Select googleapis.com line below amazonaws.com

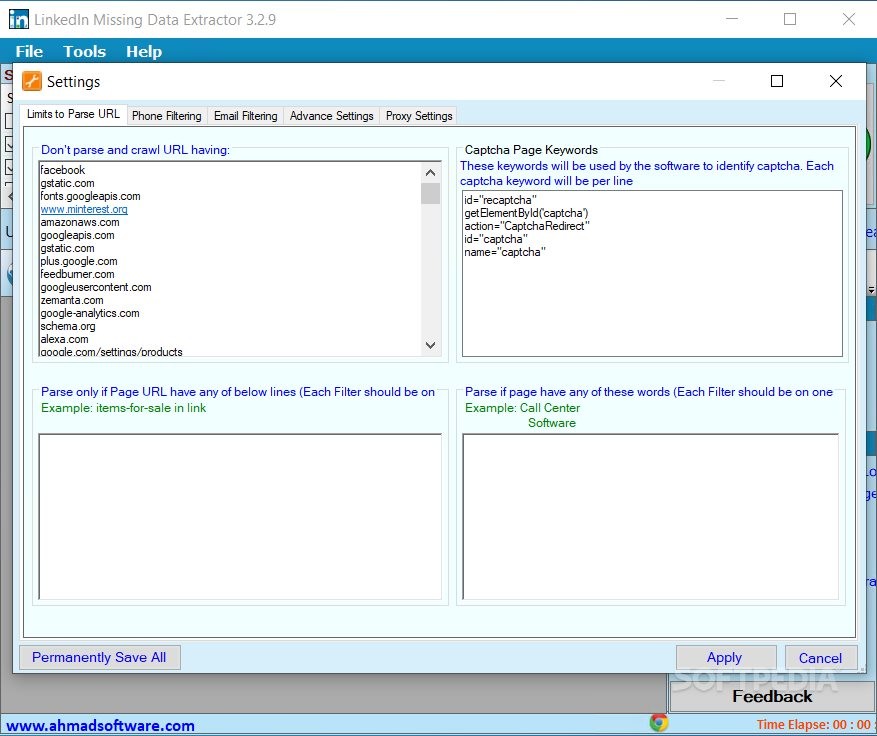point(77,235)
